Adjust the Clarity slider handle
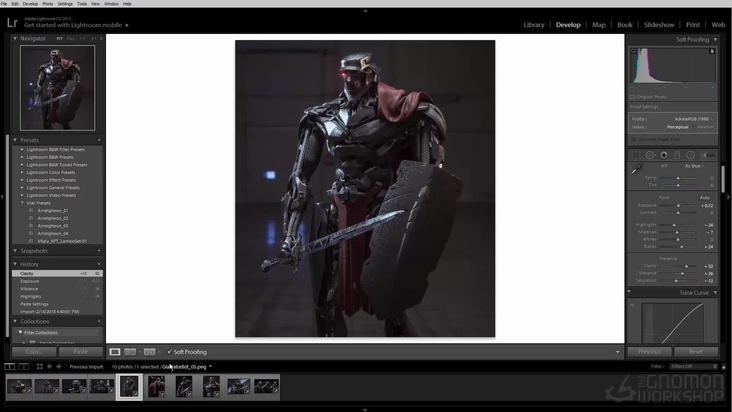Screen dimensions: 732x412 (686, 266)
